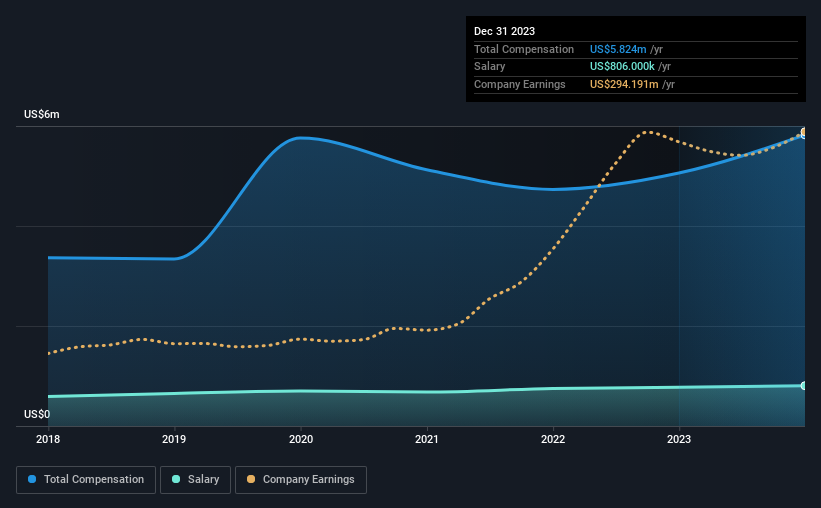Click the 2022 x-axis label
Viewport: 821px width, 508px height.
point(553,439)
